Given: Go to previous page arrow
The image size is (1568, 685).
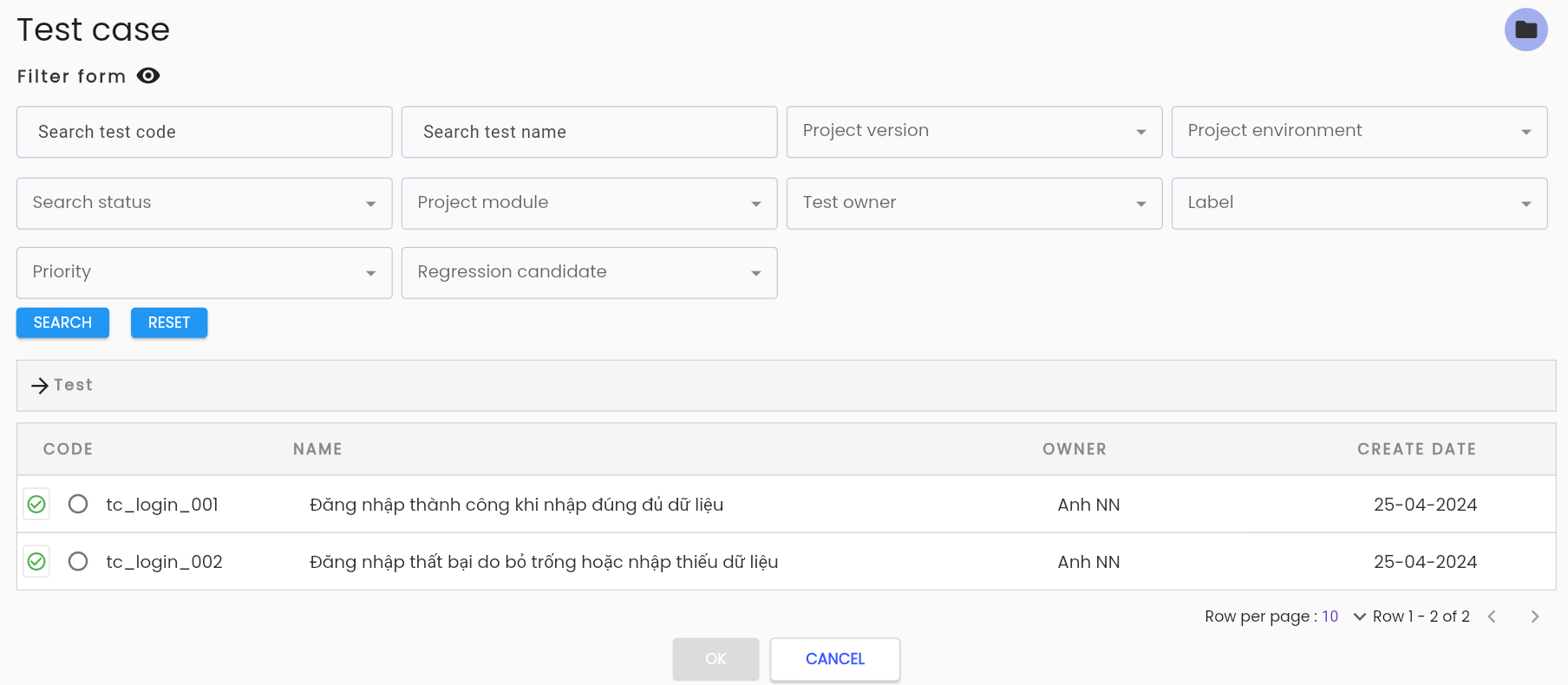Looking at the screenshot, I should click(x=1492, y=616).
